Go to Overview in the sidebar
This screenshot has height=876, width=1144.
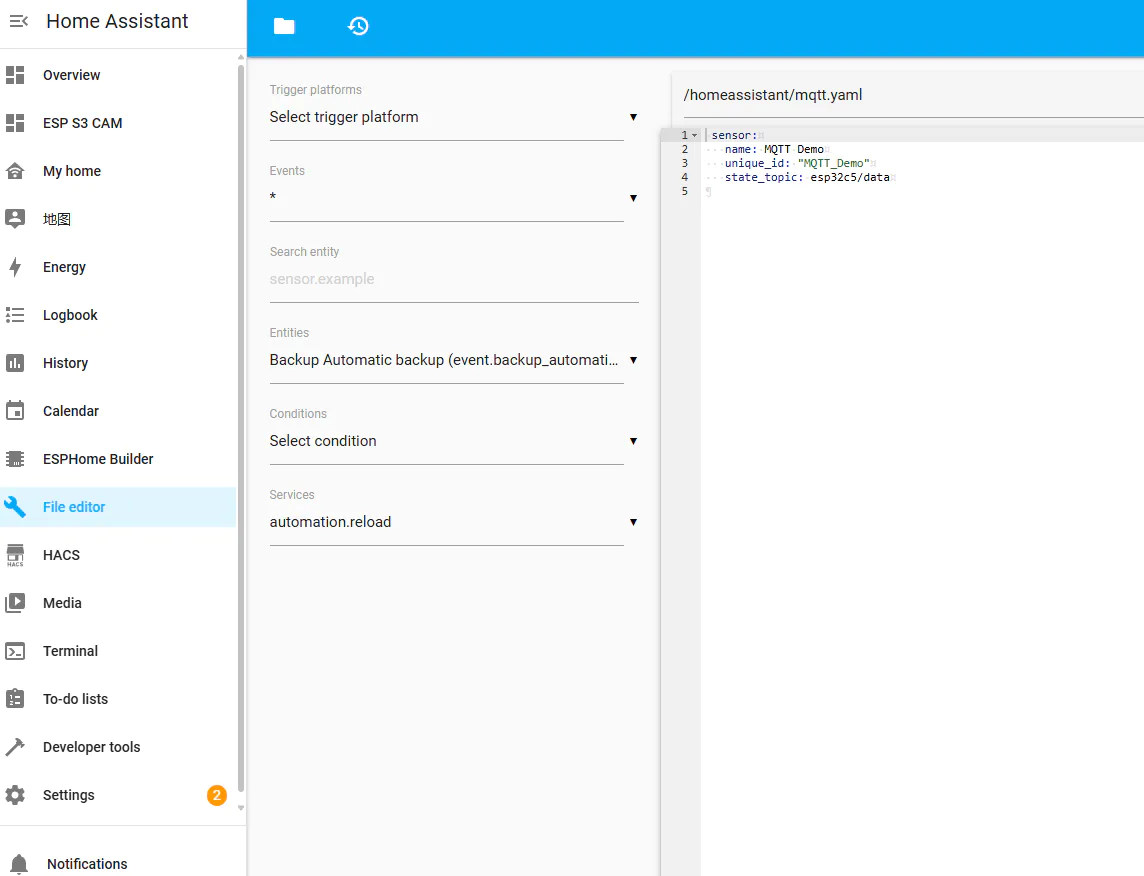pos(72,75)
